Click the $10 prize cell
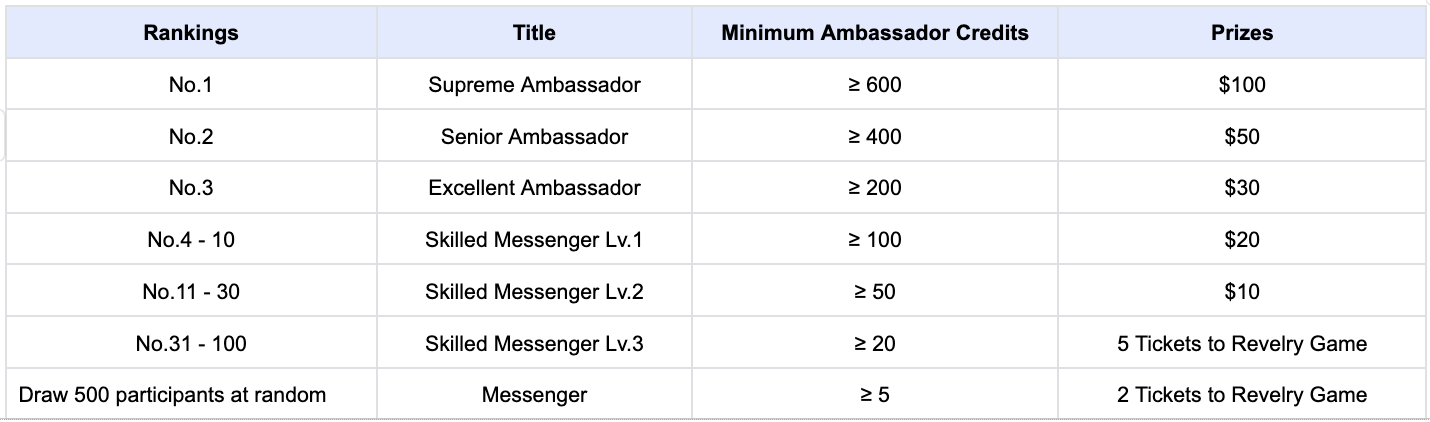 [x=1242, y=292]
